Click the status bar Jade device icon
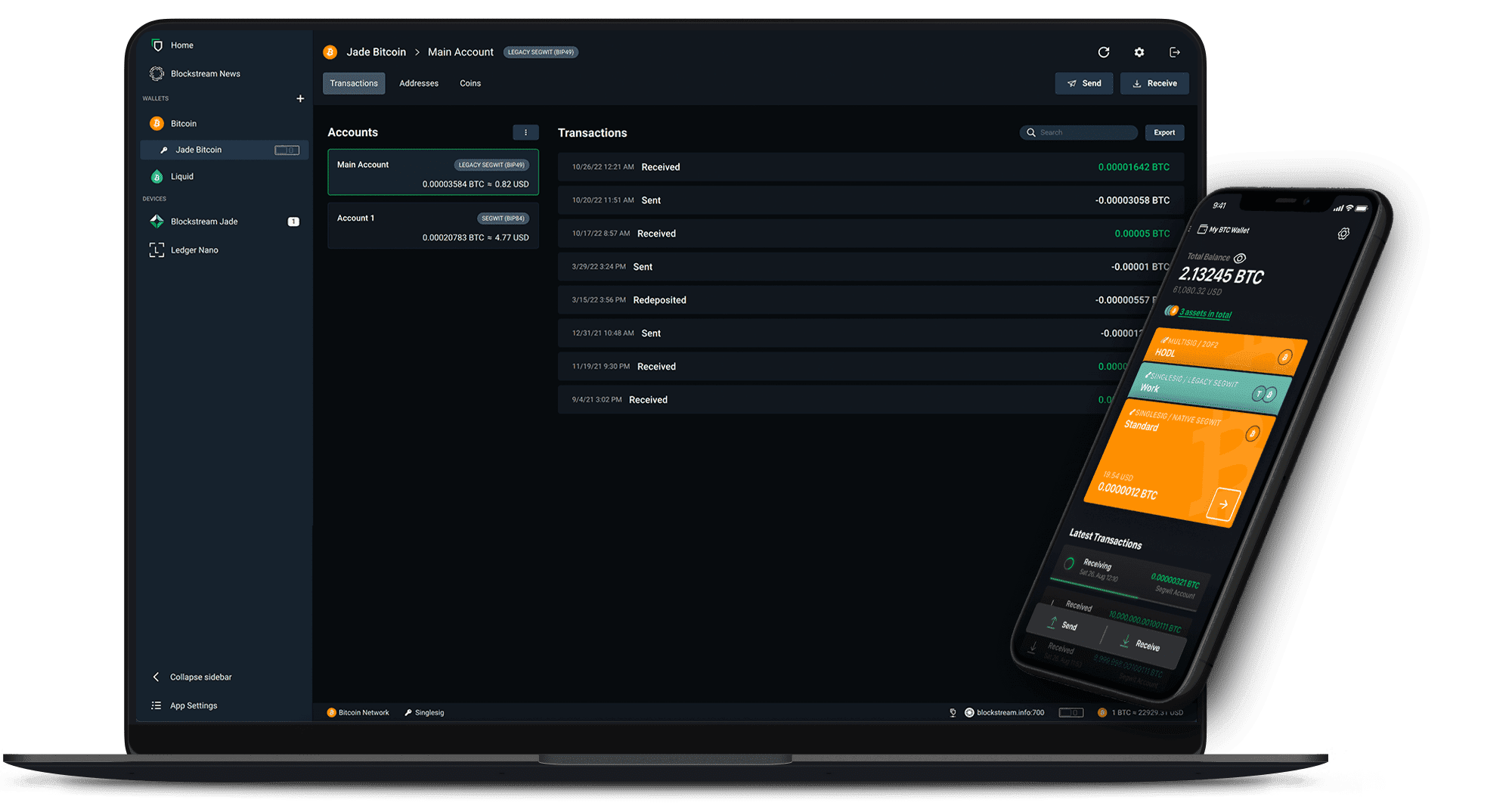The height and width of the screenshot is (809, 1512). click(x=1070, y=712)
